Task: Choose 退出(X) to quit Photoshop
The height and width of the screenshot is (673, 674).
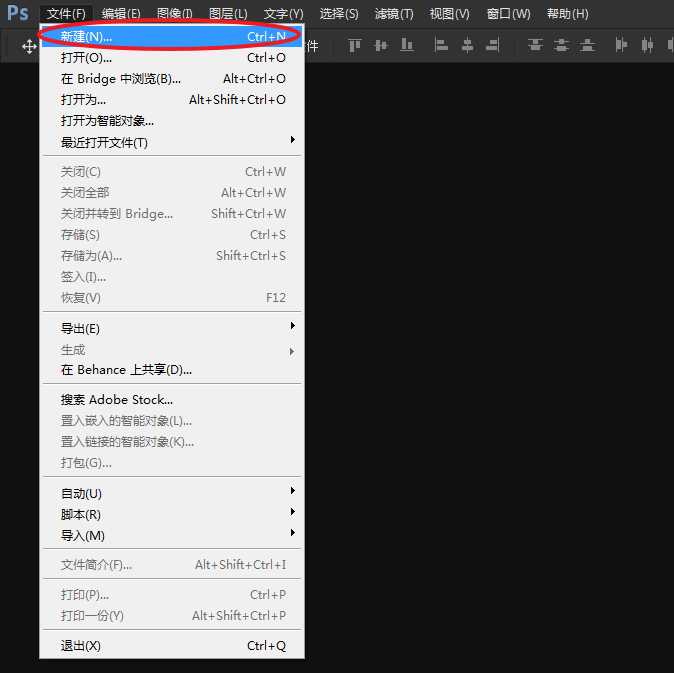Action: [x=81, y=645]
